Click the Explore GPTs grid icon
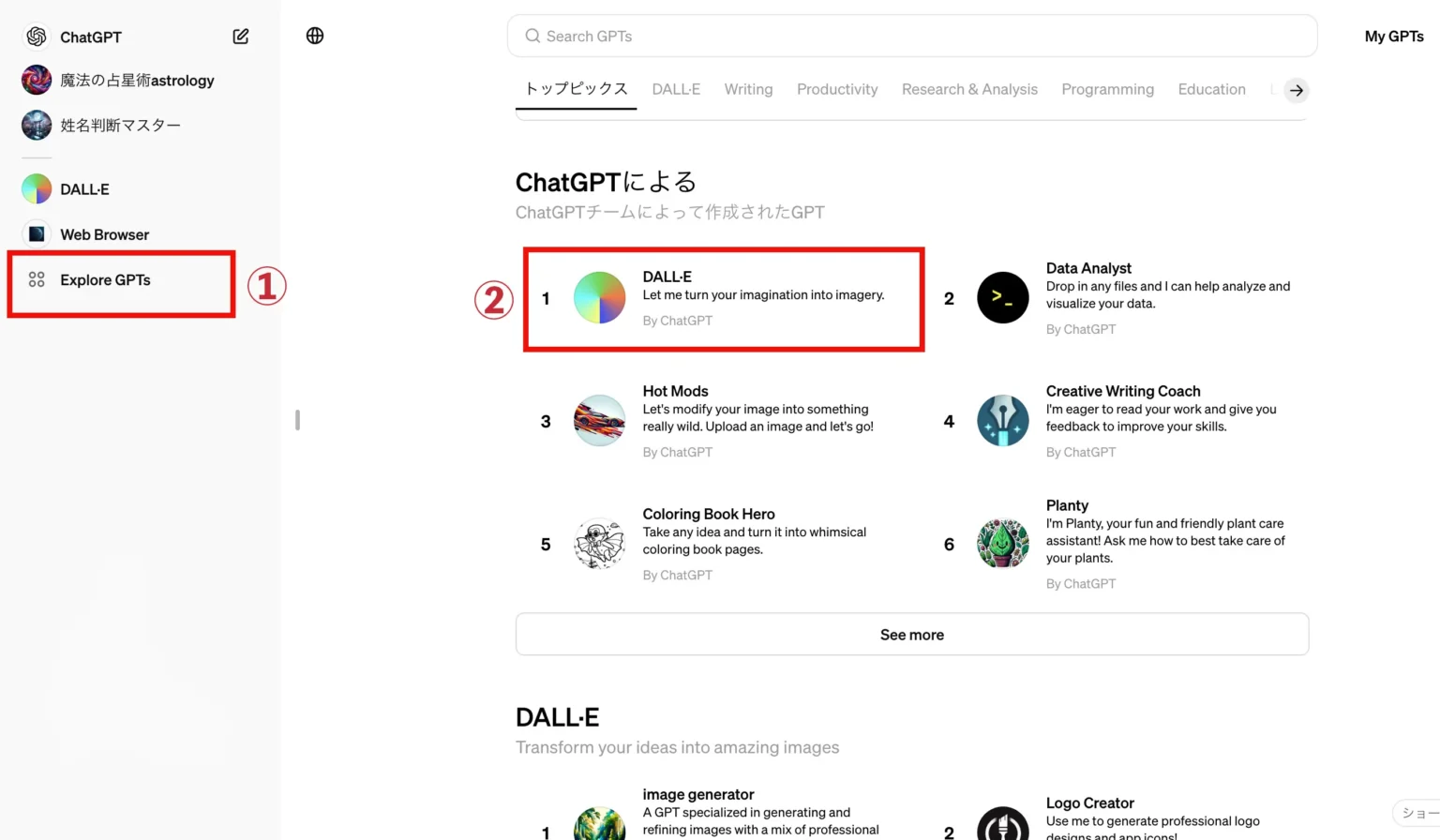 pos(37,279)
